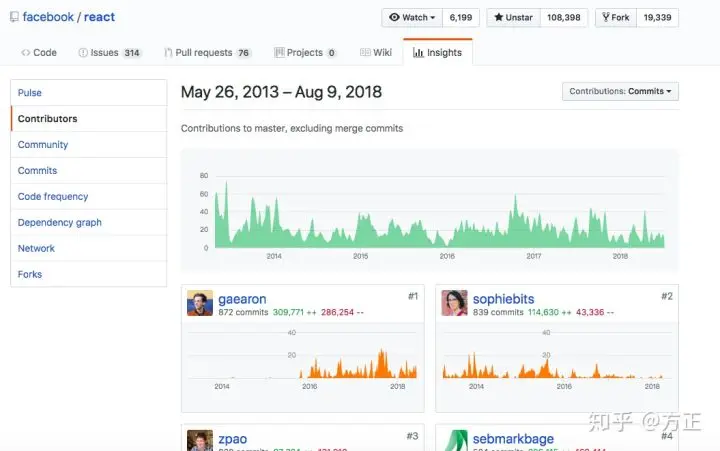Open Network in the sidebar
The image size is (720, 451).
[89, 248]
